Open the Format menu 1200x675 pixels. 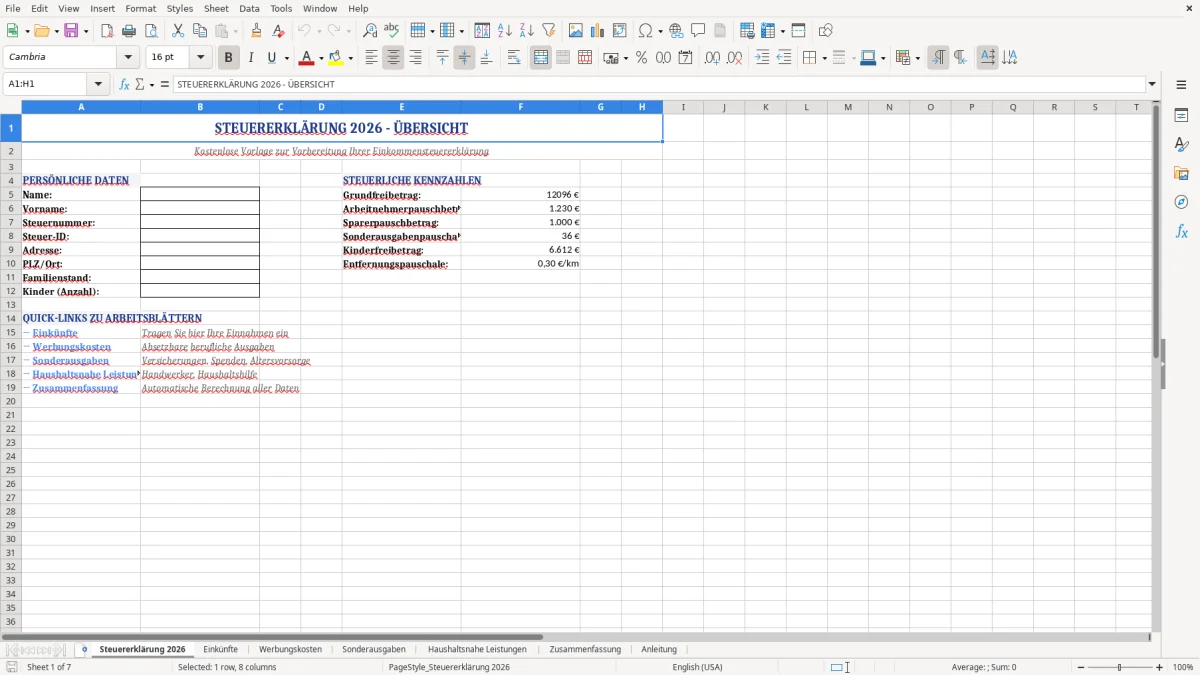point(140,8)
